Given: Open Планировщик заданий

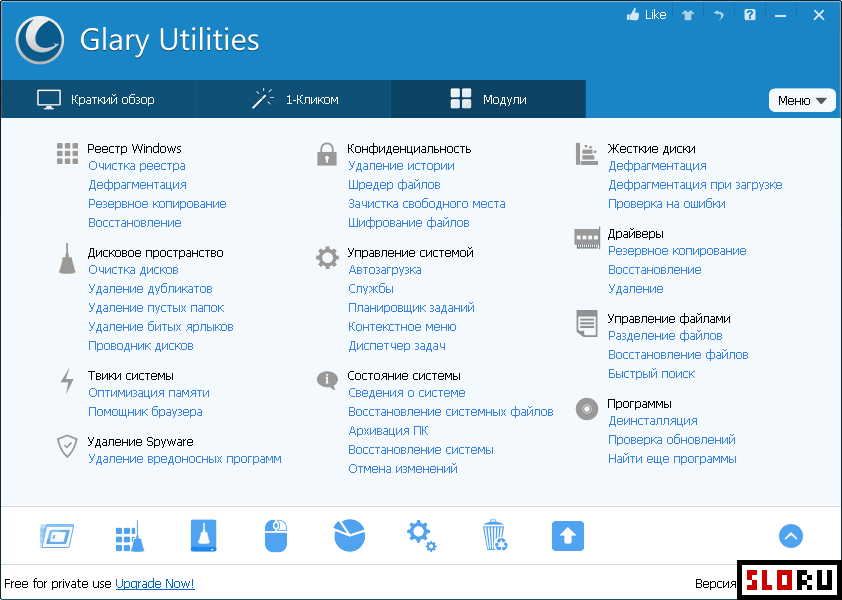Looking at the screenshot, I should (x=411, y=308).
